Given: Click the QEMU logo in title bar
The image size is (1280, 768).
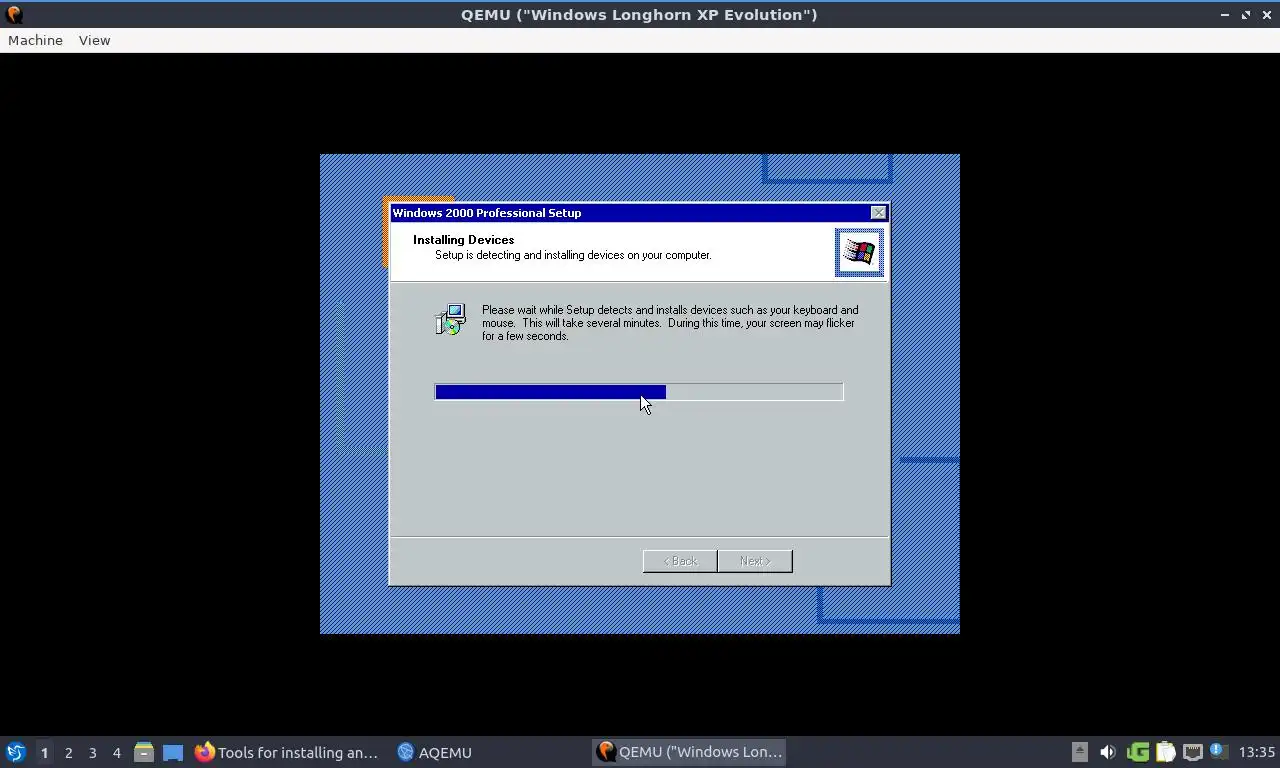Looking at the screenshot, I should click(x=14, y=15).
